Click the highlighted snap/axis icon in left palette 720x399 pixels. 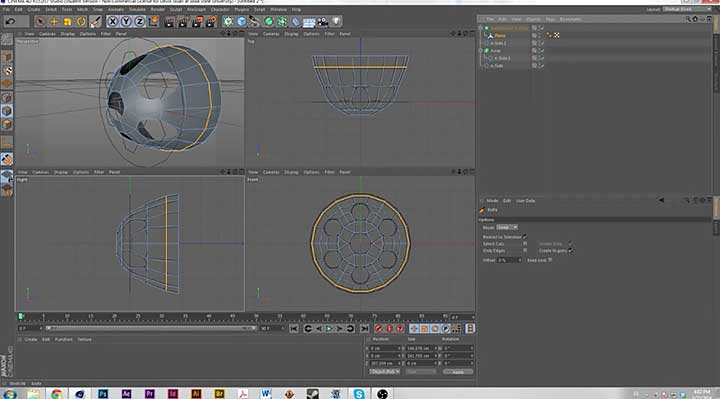point(6,159)
